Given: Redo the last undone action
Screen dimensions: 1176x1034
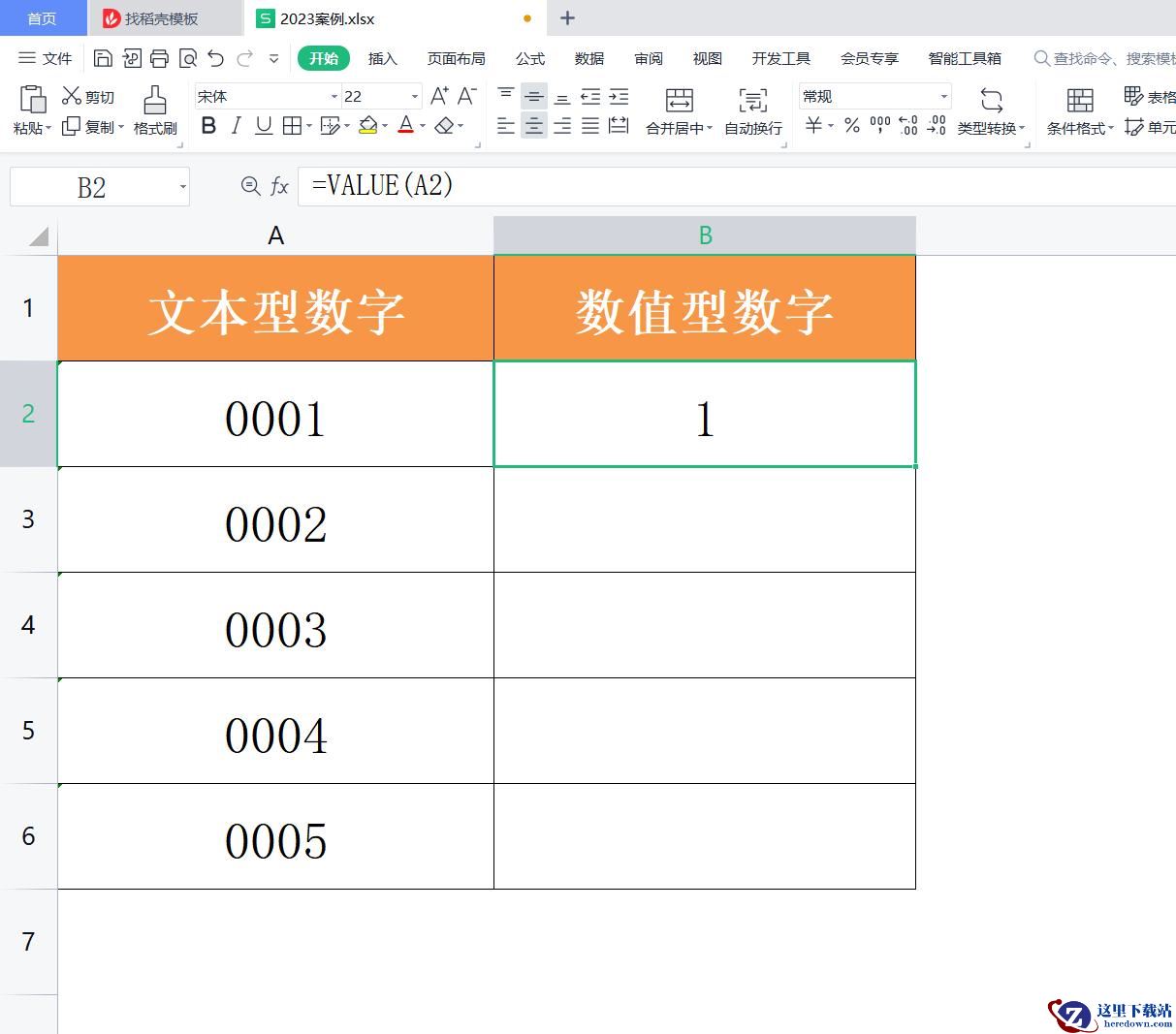Looking at the screenshot, I should pyautogui.click(x=244, y=58).
